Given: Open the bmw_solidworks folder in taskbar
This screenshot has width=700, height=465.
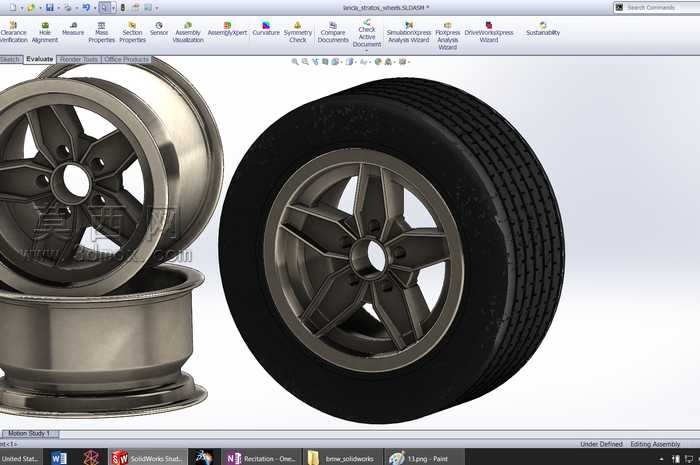Looking at the screenshot, I should (x=342, y=458).
